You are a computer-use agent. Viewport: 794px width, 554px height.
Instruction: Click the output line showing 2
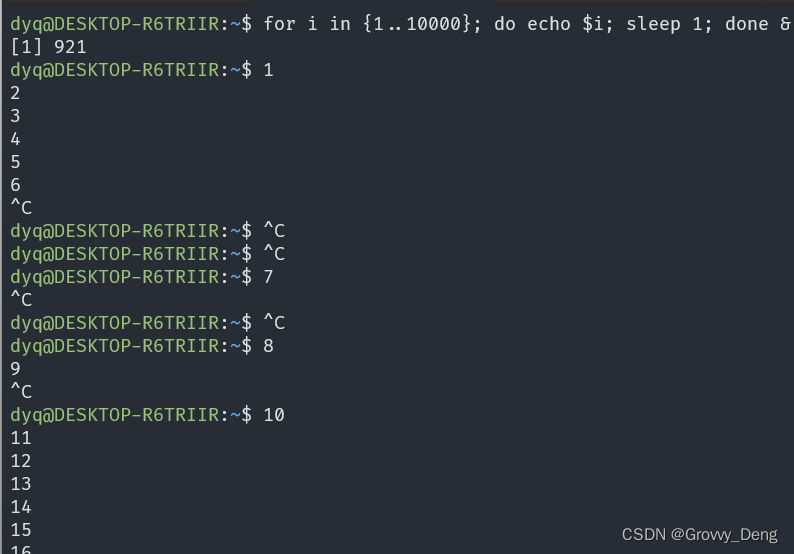tap(15, 93)
